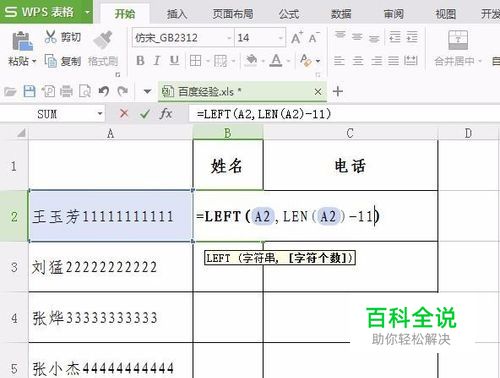Decrease indent in cell

pos(395,37)
